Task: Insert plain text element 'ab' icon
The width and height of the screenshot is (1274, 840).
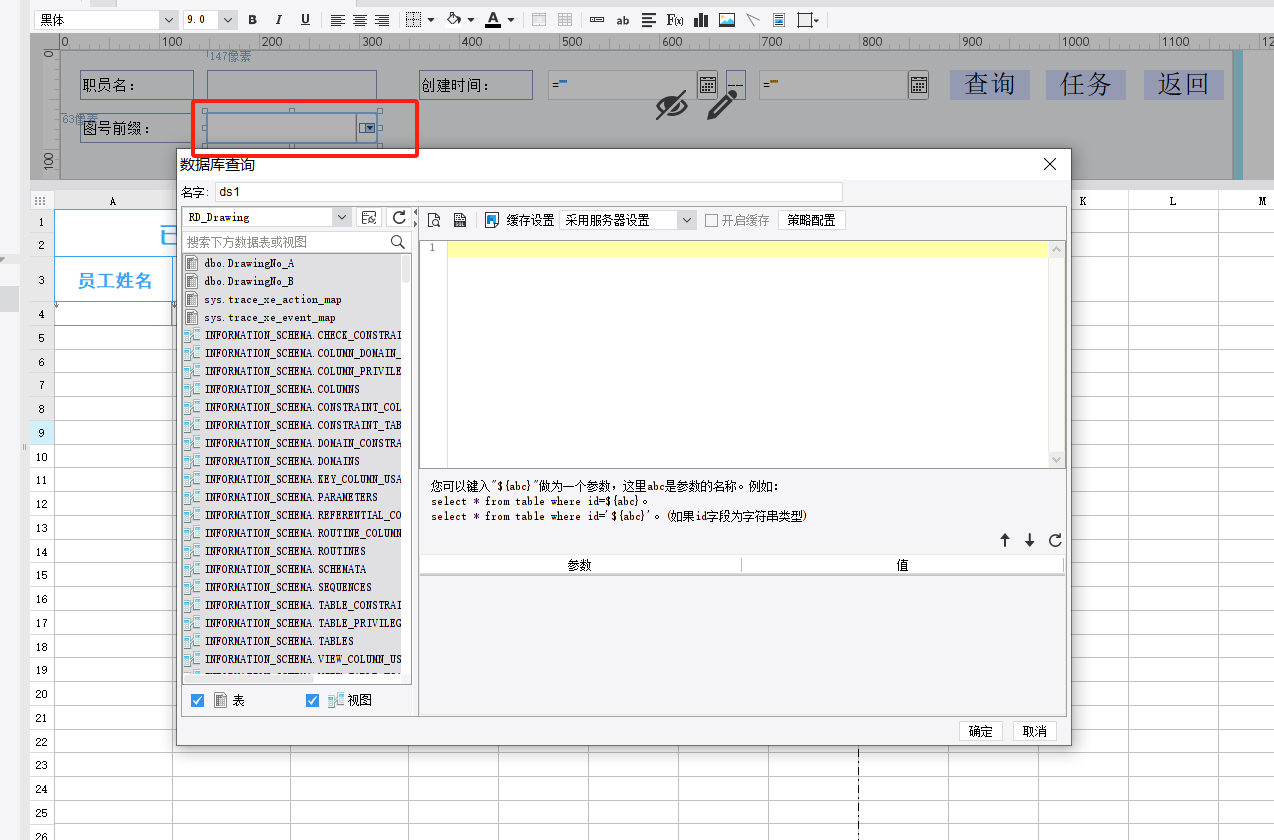Action: pyautogui.click(x=623, y=20)
